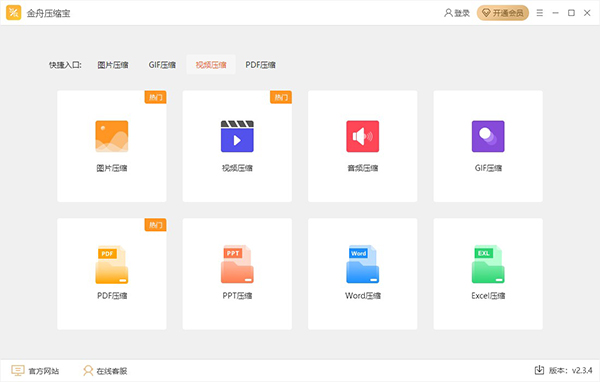Open the 音频压缩 speaker audio icon
The height and width of the screenshot is (382, 600).
point(363,136)
